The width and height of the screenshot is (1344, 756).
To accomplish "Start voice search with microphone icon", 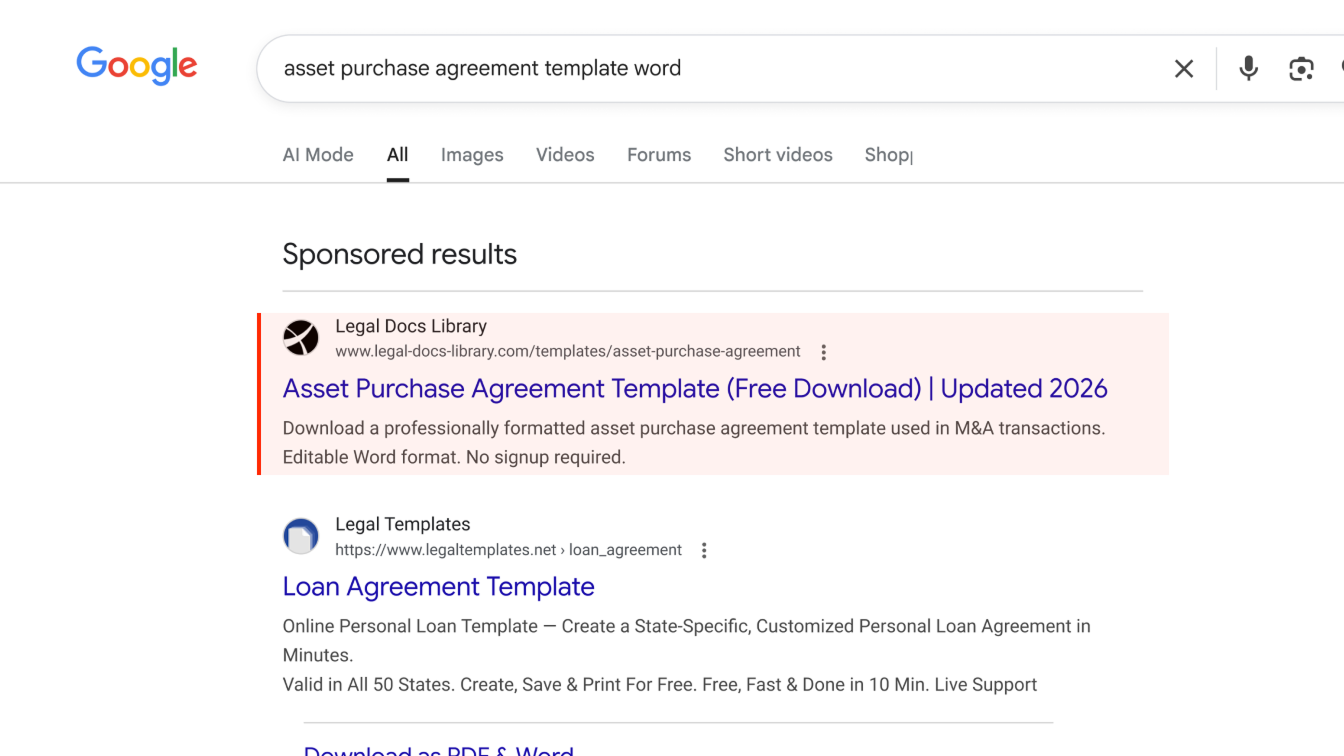I will pyautogui.click(x=1248, y=68).
